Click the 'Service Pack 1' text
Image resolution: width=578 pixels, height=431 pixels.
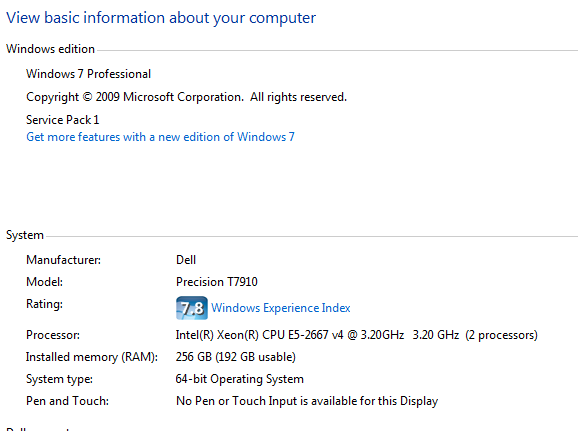click(63, 120)
